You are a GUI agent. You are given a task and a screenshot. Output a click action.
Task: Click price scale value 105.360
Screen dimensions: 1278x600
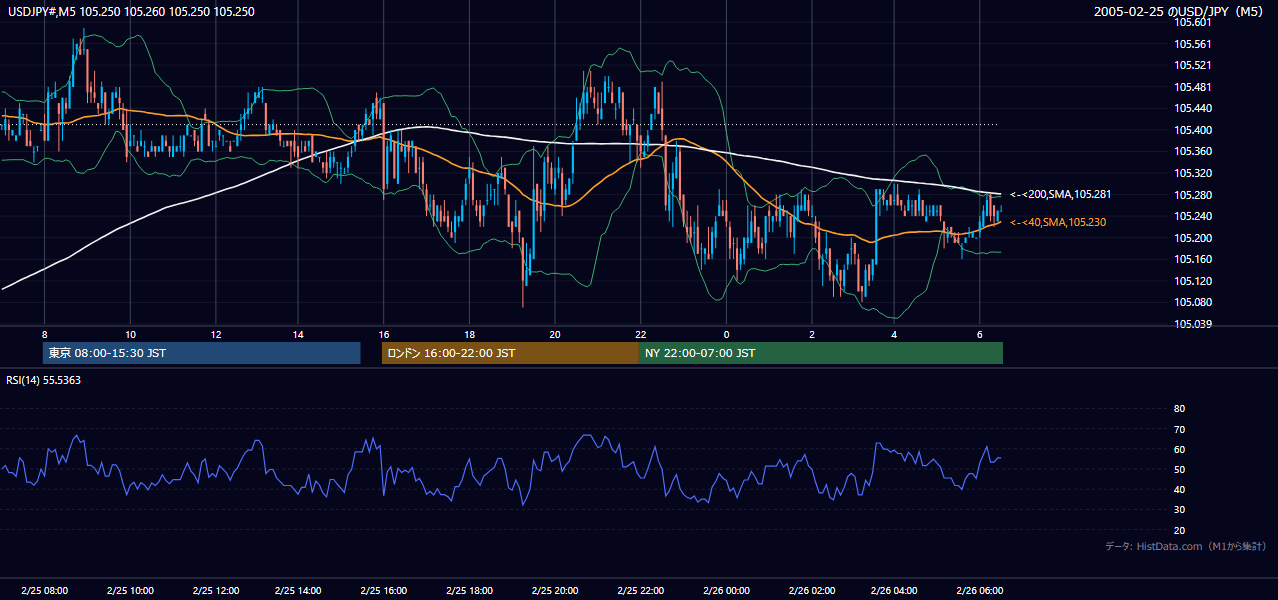point(1192,152)
